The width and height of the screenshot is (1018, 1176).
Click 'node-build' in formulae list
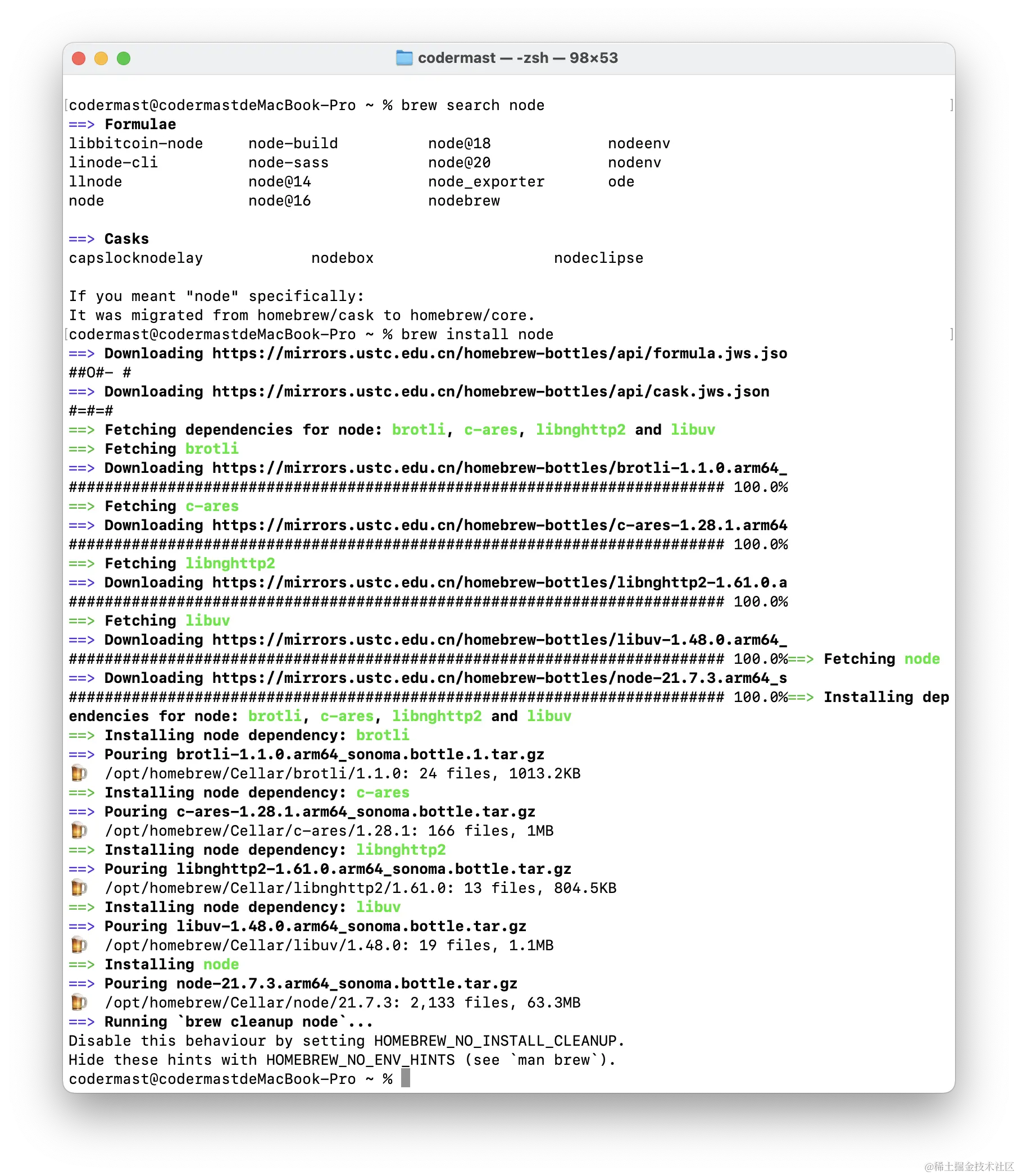point(293,144)
